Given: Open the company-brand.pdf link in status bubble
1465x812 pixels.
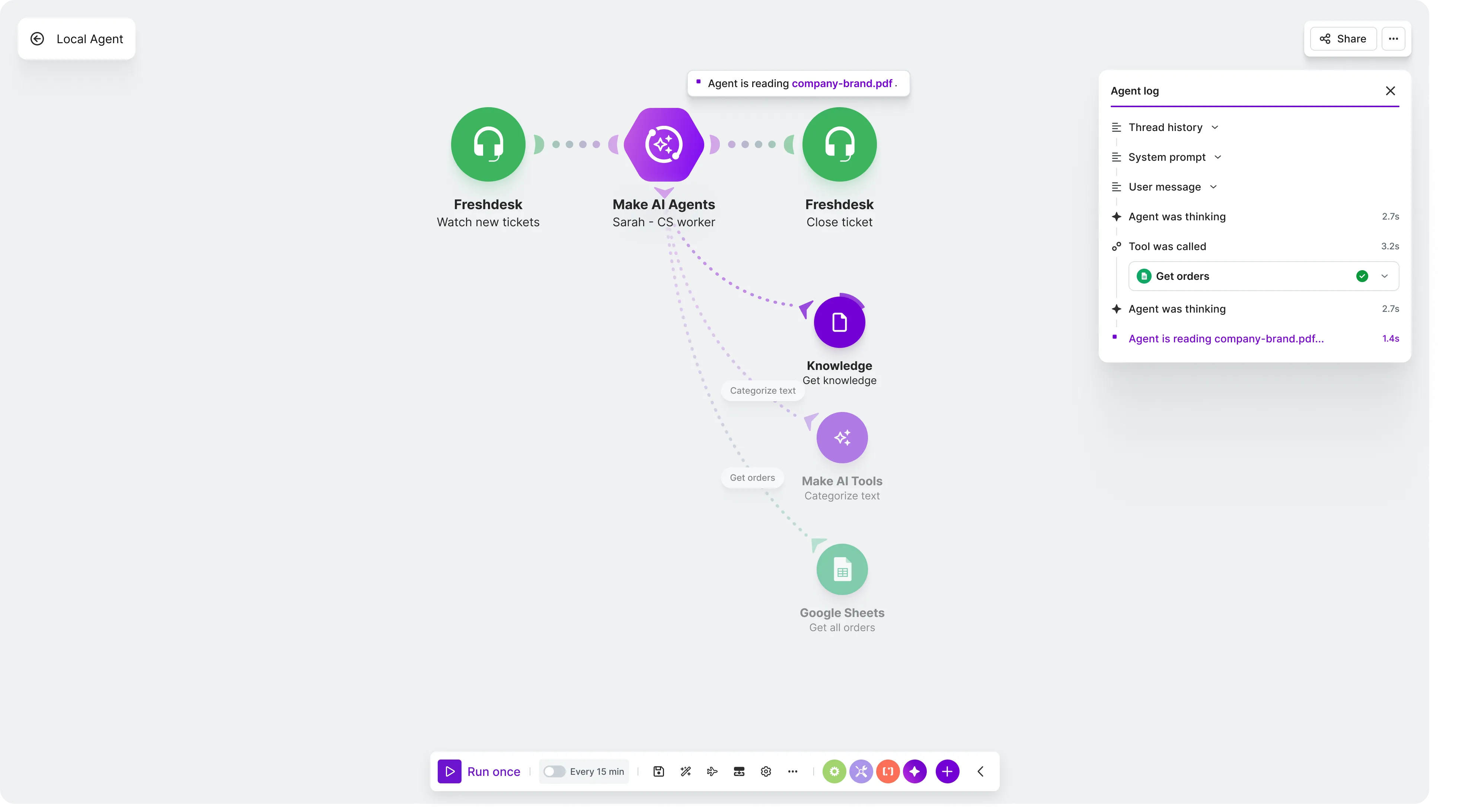Looking at the screenshot, I should click(x=842, y=84).
